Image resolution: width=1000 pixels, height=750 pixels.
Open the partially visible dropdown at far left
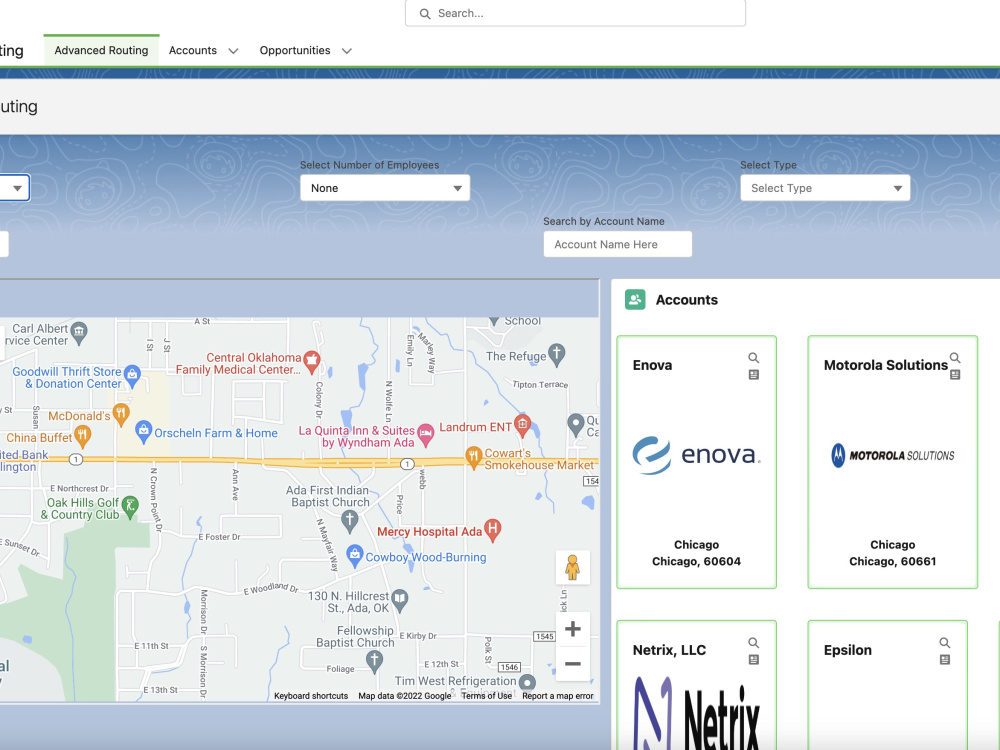(14, 188)
